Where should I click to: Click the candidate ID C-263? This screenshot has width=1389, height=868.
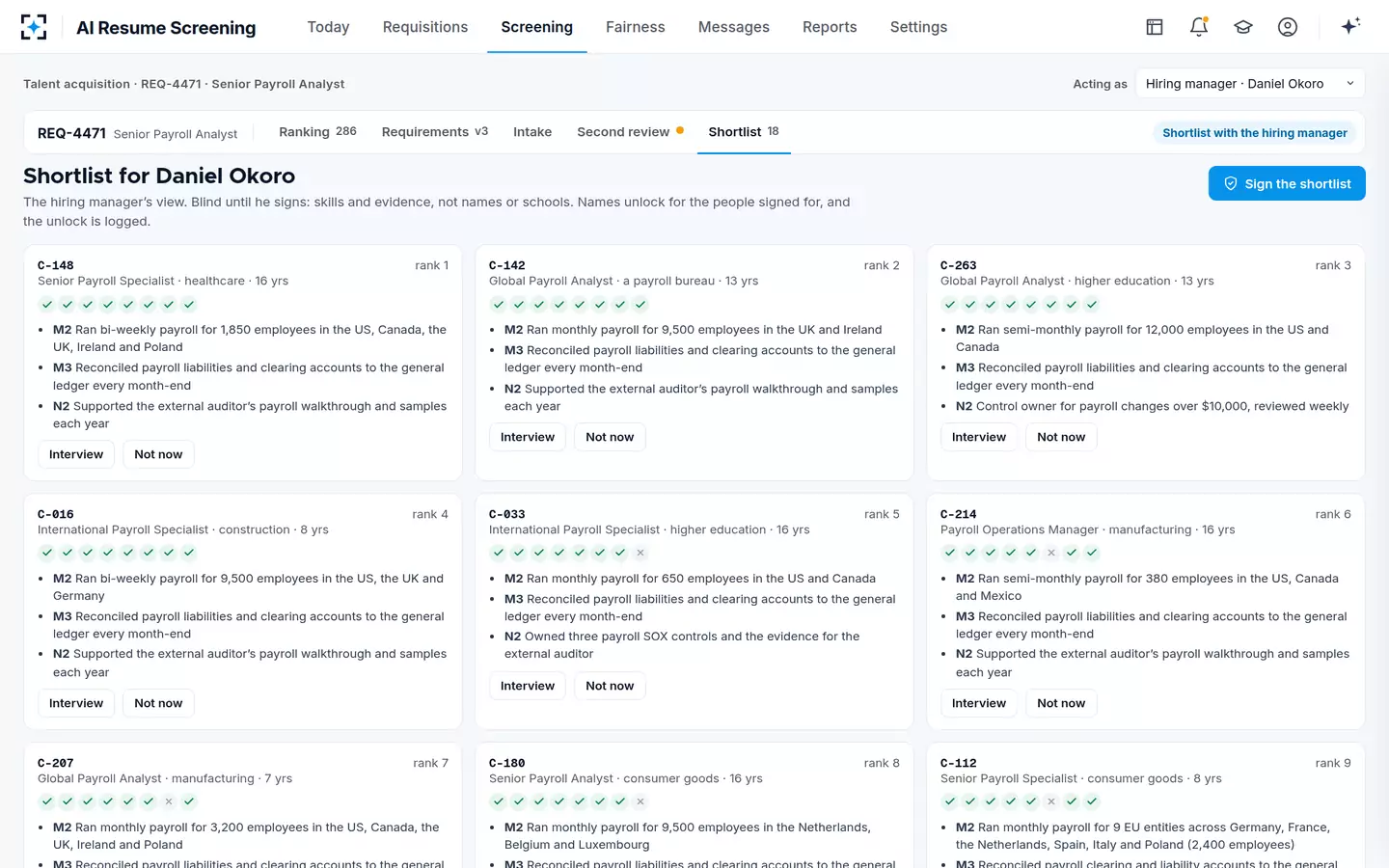point(959,265)
